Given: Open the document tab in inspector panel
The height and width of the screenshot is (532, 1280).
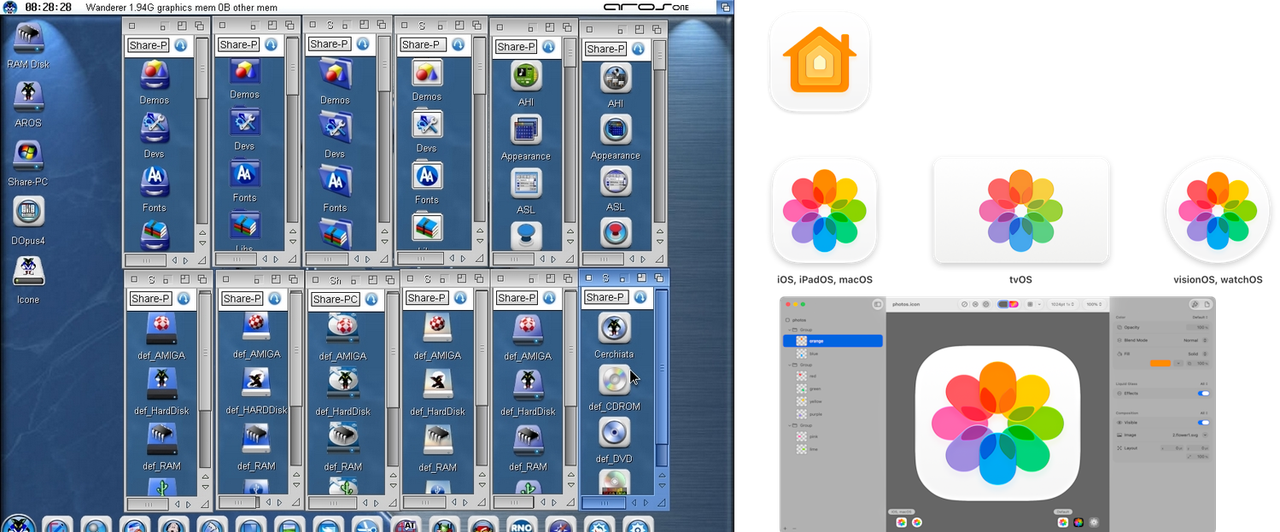Looking at the screenshot, I should click(x=1206, y=304).
